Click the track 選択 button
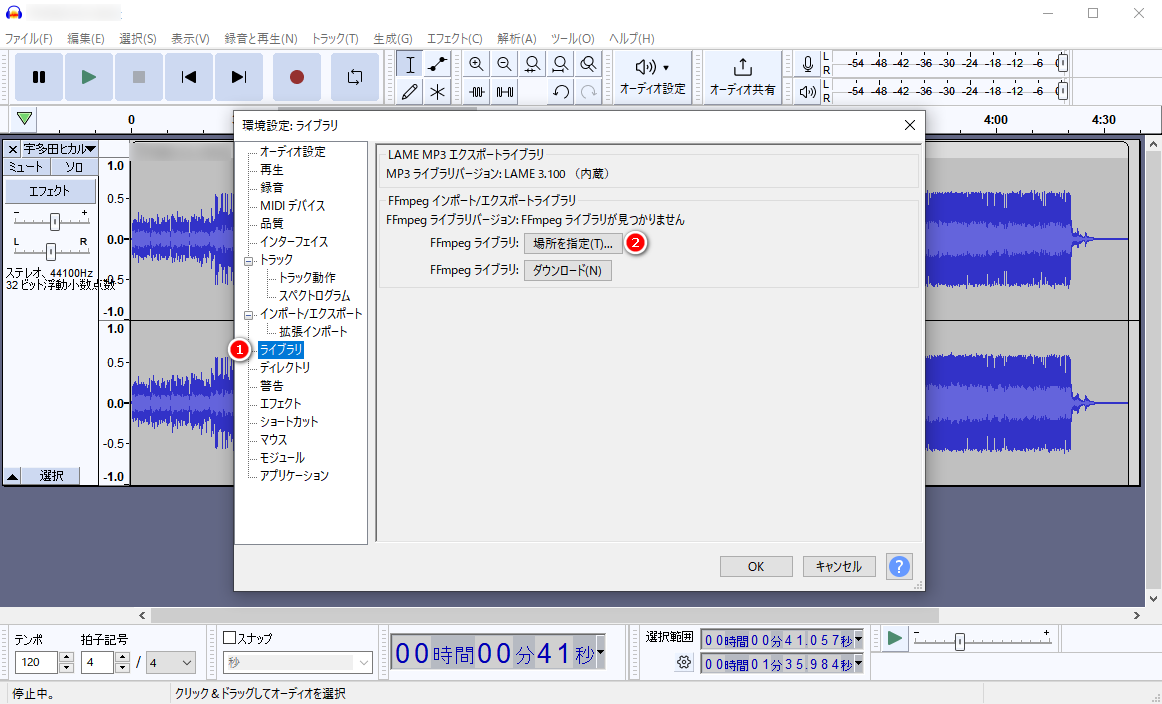The width and height of the screenshot is (1162, 704). (x=51, y=476)
